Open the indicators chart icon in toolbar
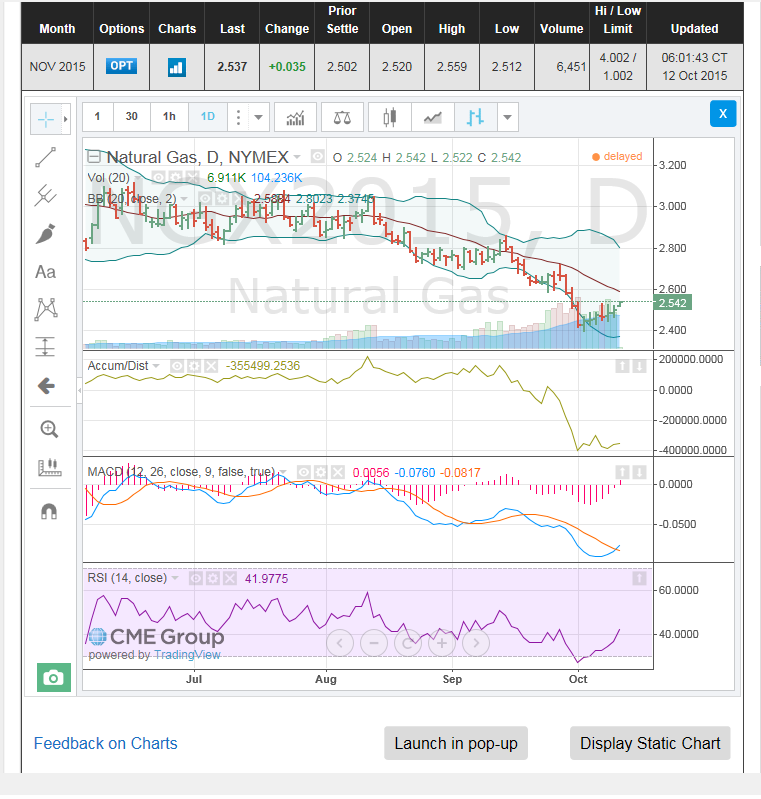Screen dimensions: 761x799 [x=295, y=117]
